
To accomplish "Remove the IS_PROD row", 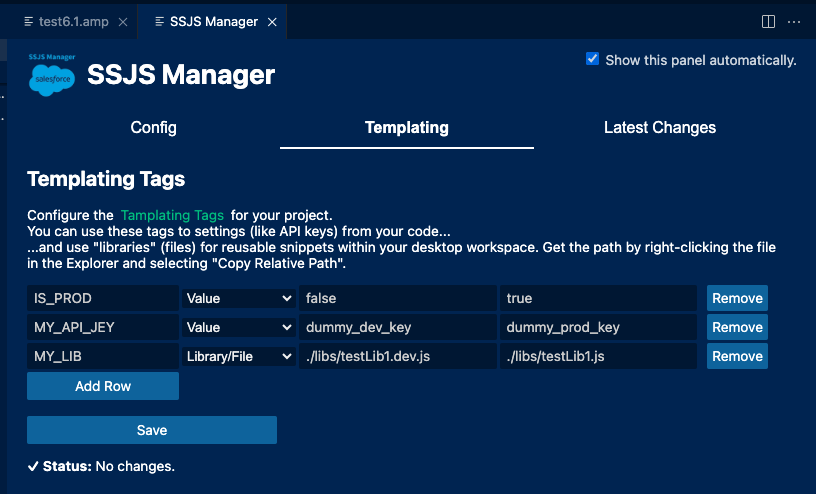I will click(x=737, y=298).
